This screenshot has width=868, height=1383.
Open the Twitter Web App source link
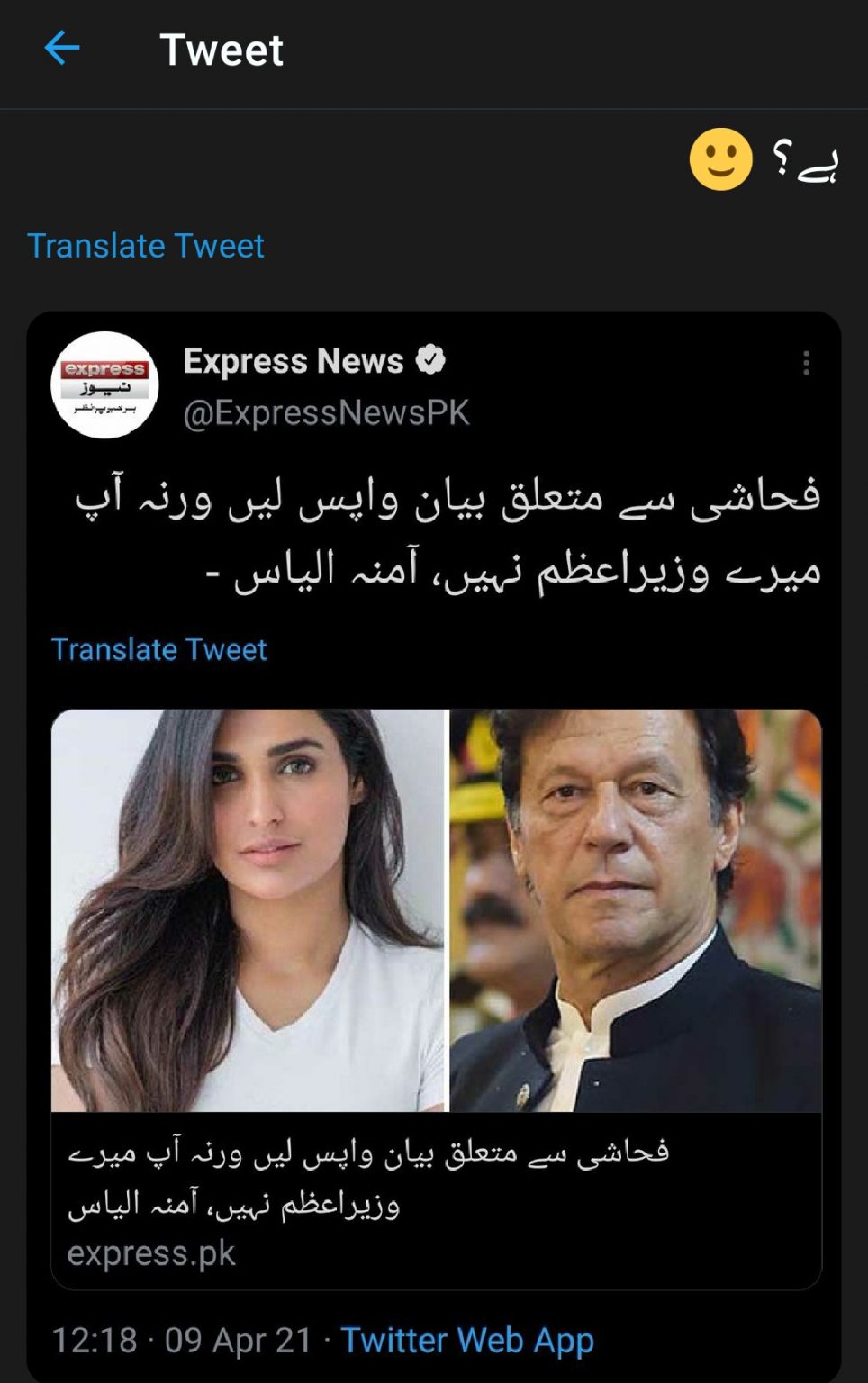pyautogui.click(x=467, y=1340)
